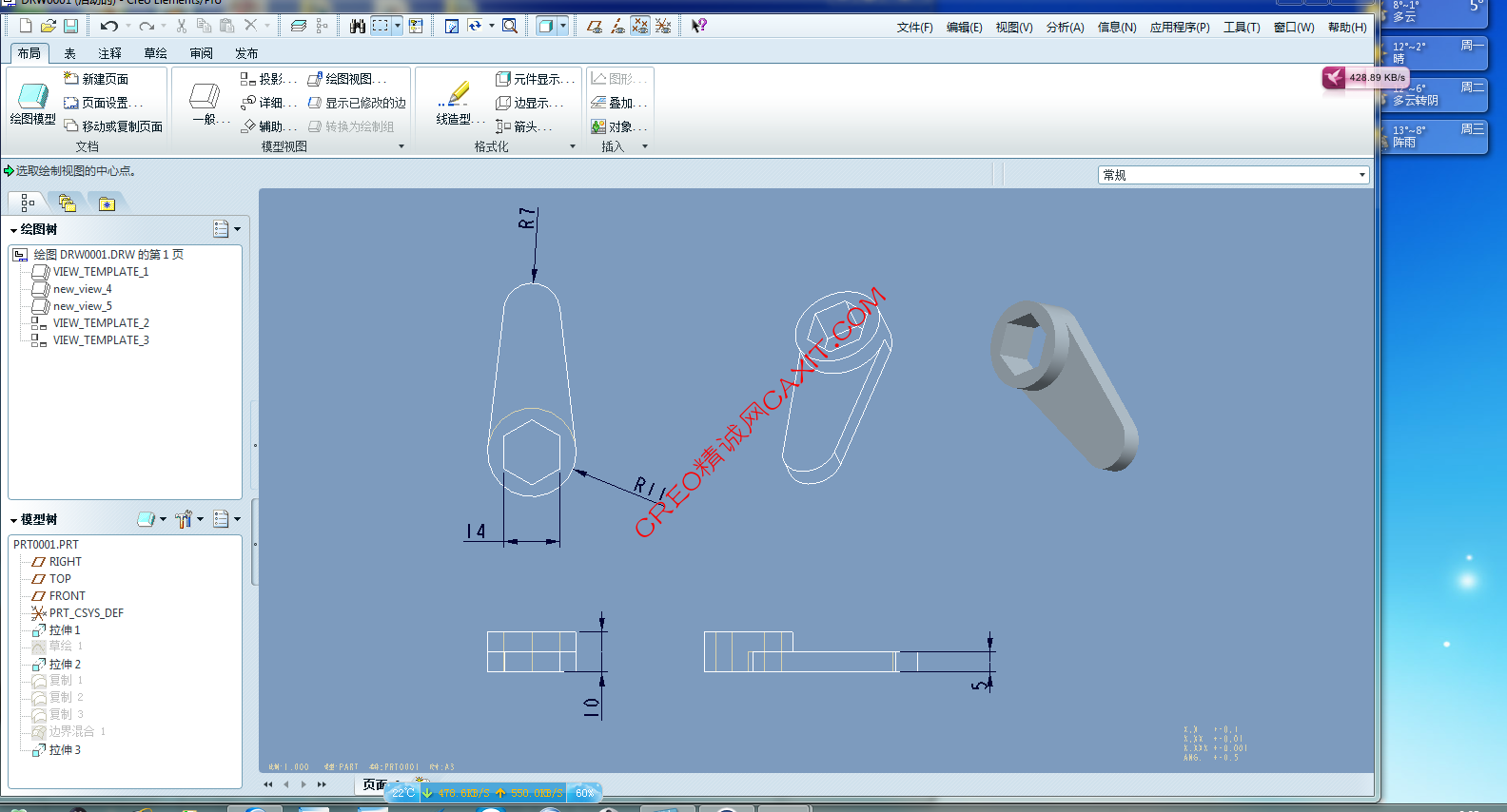Switch to the 草绘 ribbon tab
The width and height of the screenshot is (1507, 812).
(x=155, y=53)
